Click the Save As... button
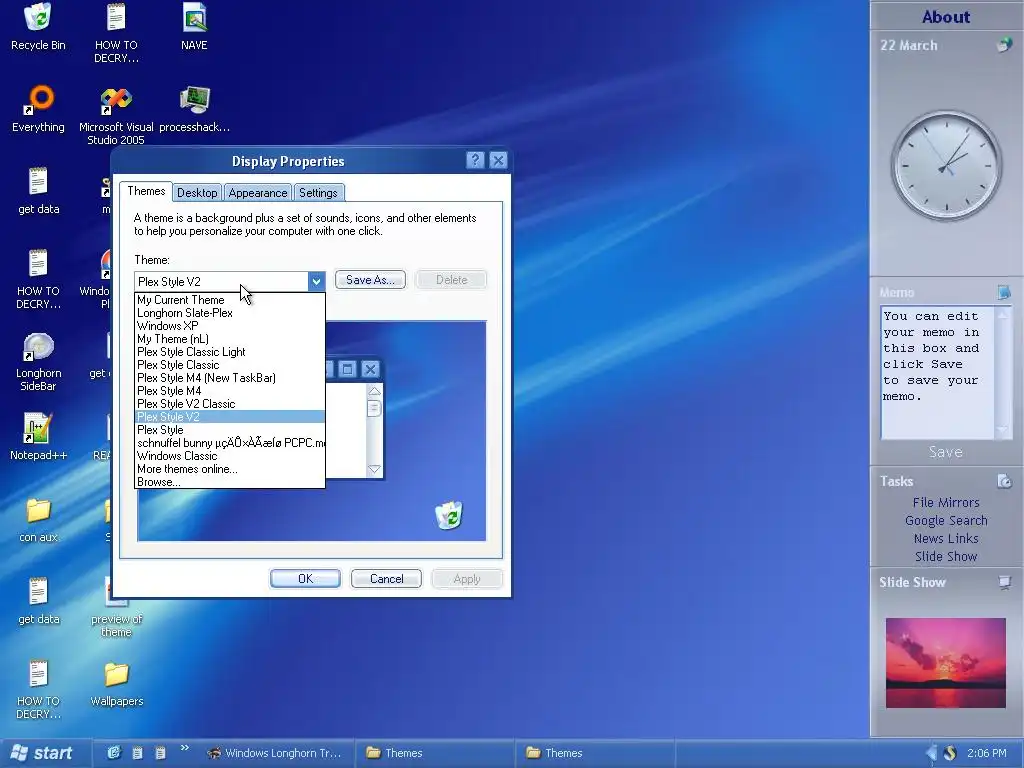 (370, 280)
